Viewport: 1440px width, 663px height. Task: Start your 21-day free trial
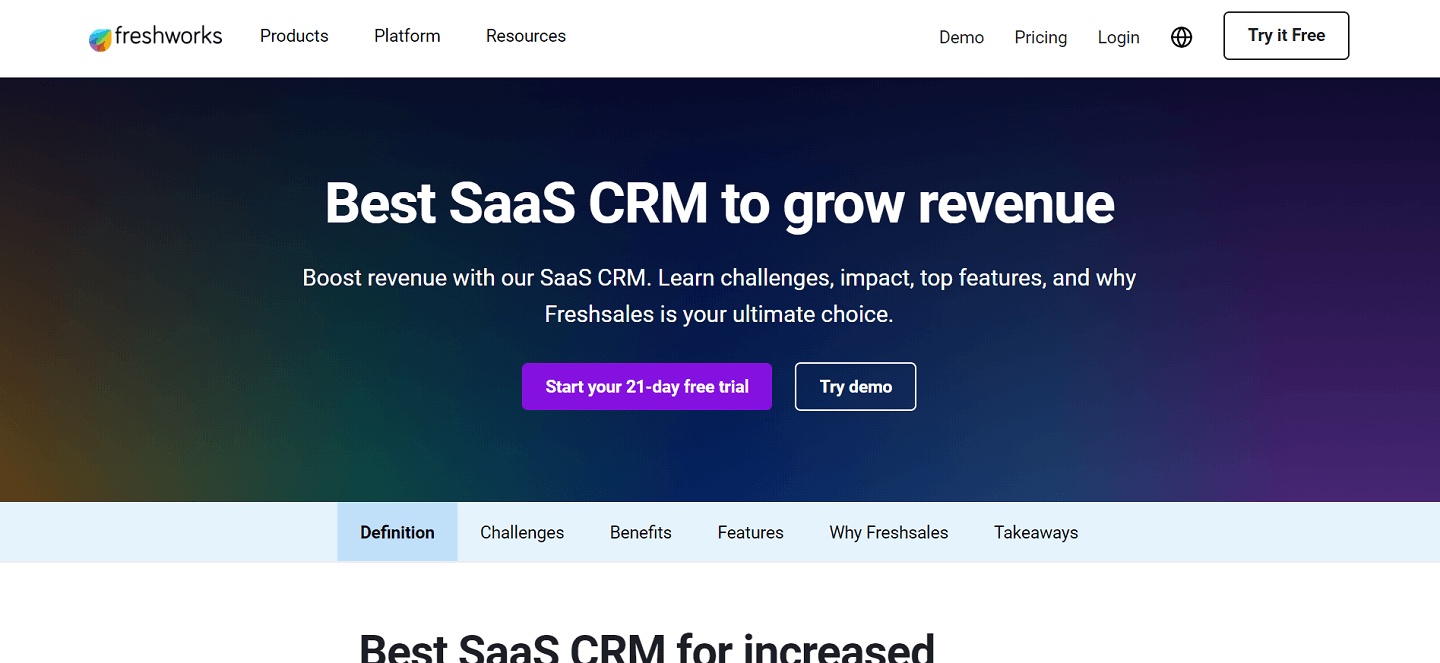tap(646, 386)
